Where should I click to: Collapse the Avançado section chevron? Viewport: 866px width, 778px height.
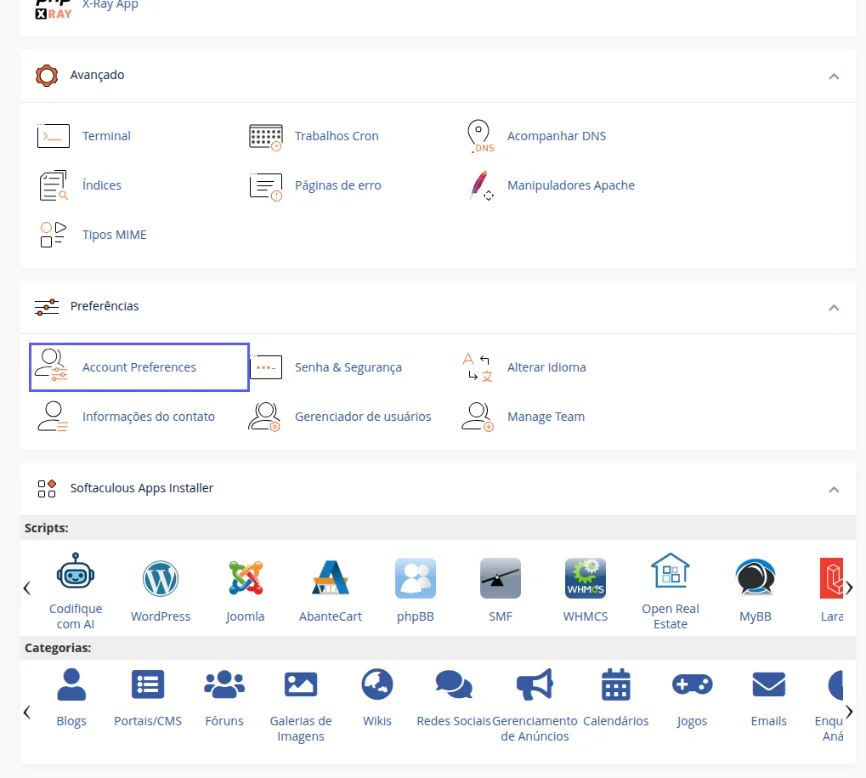[x=834, y=76]
